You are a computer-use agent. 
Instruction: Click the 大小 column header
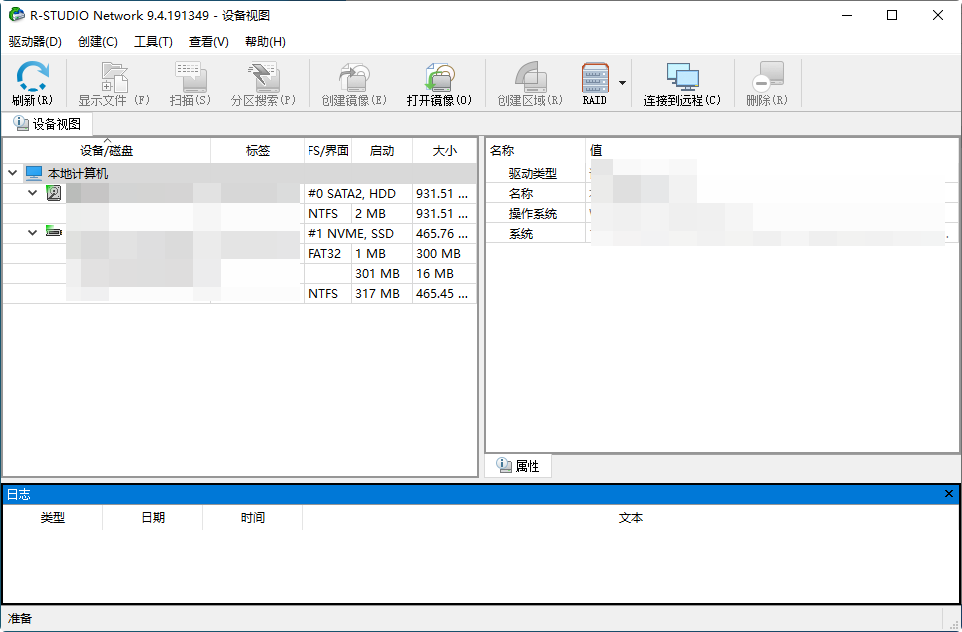tap(445, 150)
